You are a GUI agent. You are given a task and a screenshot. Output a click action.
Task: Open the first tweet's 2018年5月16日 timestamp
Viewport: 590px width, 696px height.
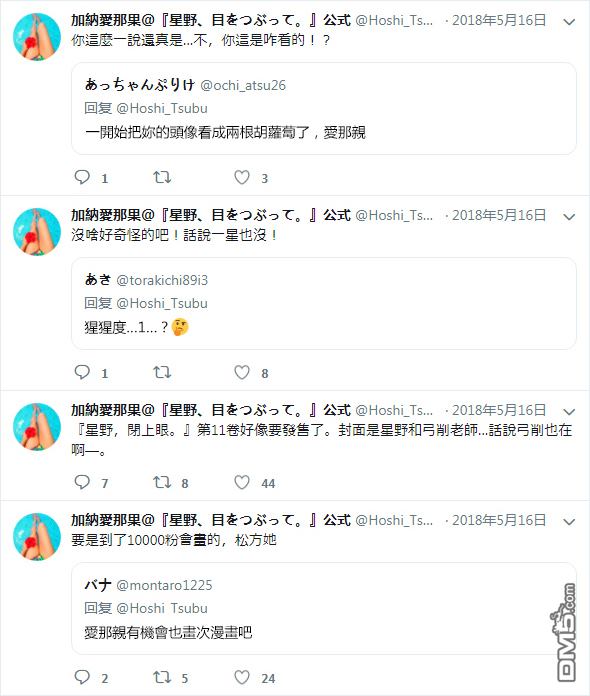(499, 20)
